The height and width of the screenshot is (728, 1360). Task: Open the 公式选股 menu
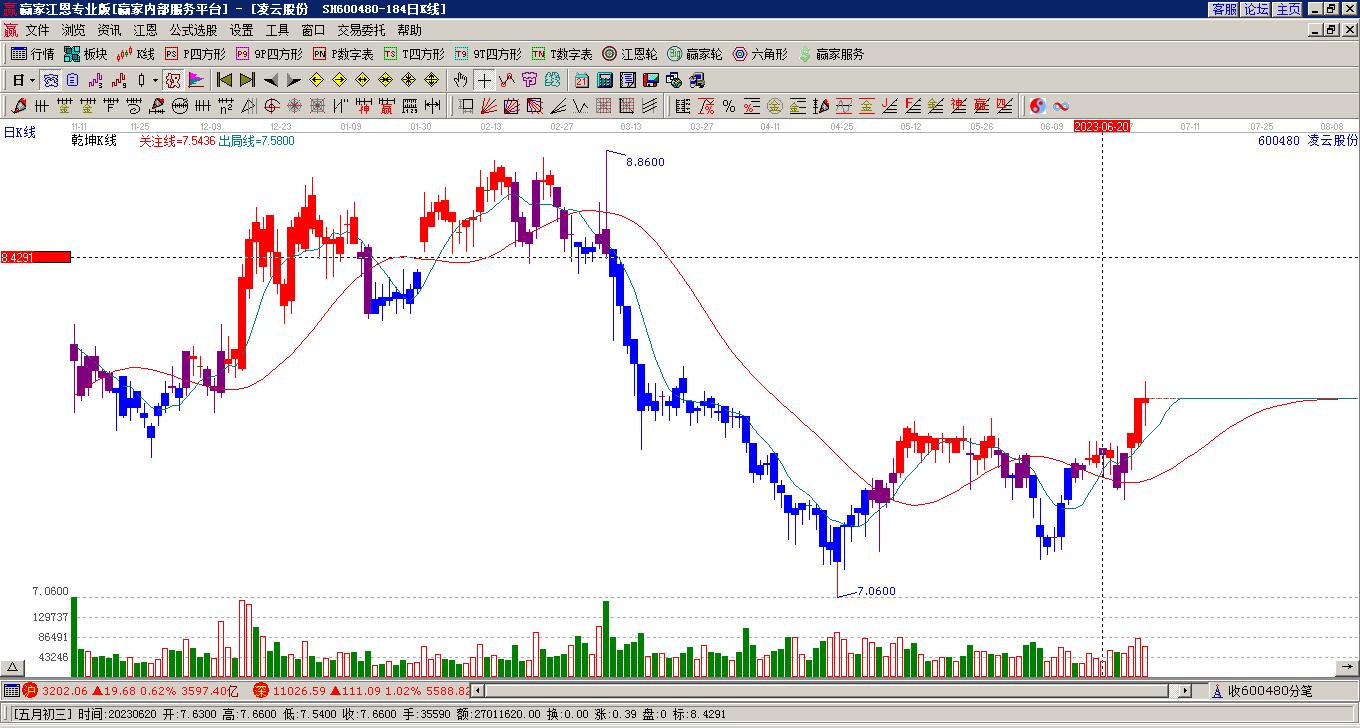(193, 31)
